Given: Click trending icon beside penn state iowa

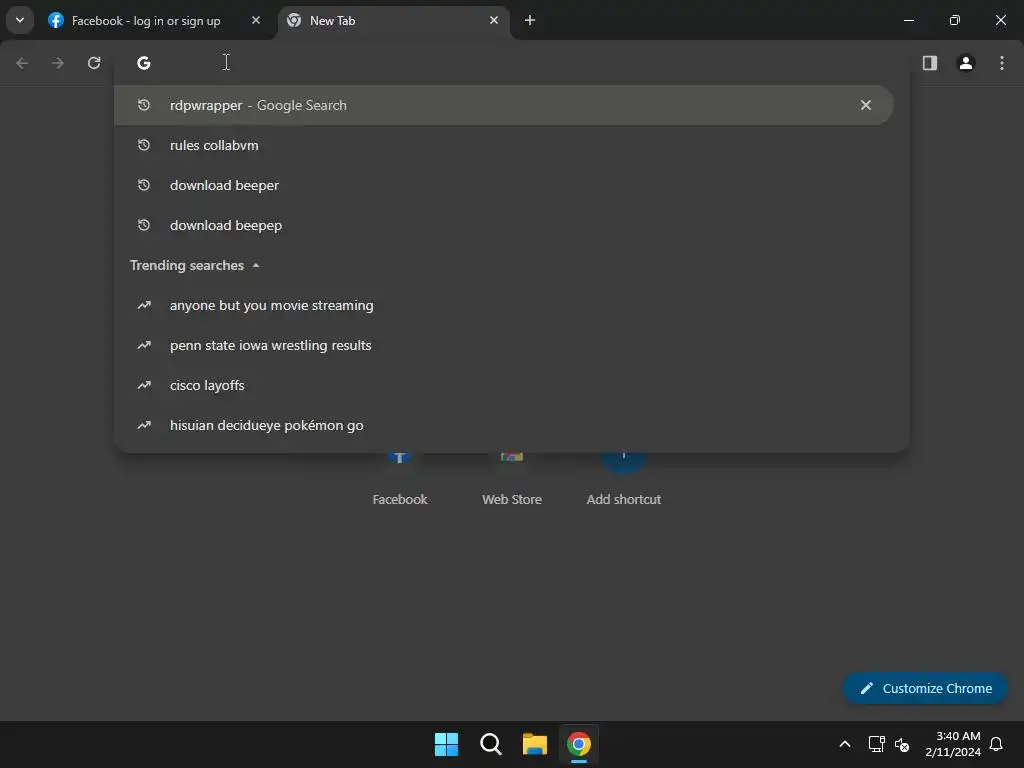Looking at the screenshot, I should click(x=144, y=345).
